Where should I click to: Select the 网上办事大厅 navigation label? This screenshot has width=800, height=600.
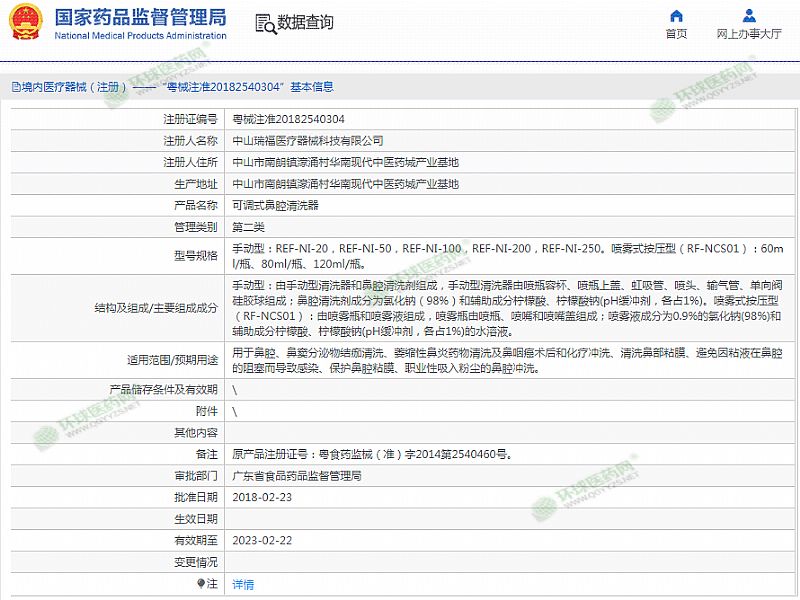749,34
